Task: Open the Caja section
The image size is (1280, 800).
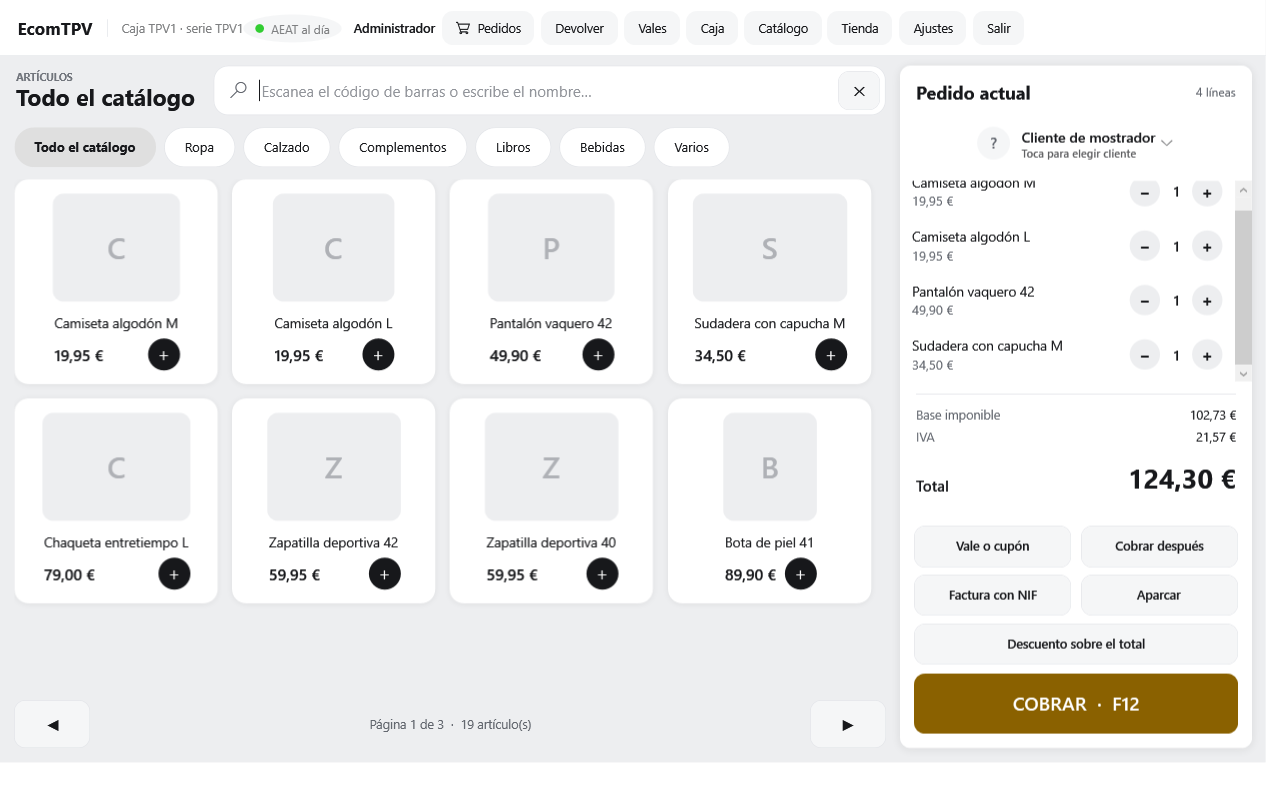Action: 712,28
